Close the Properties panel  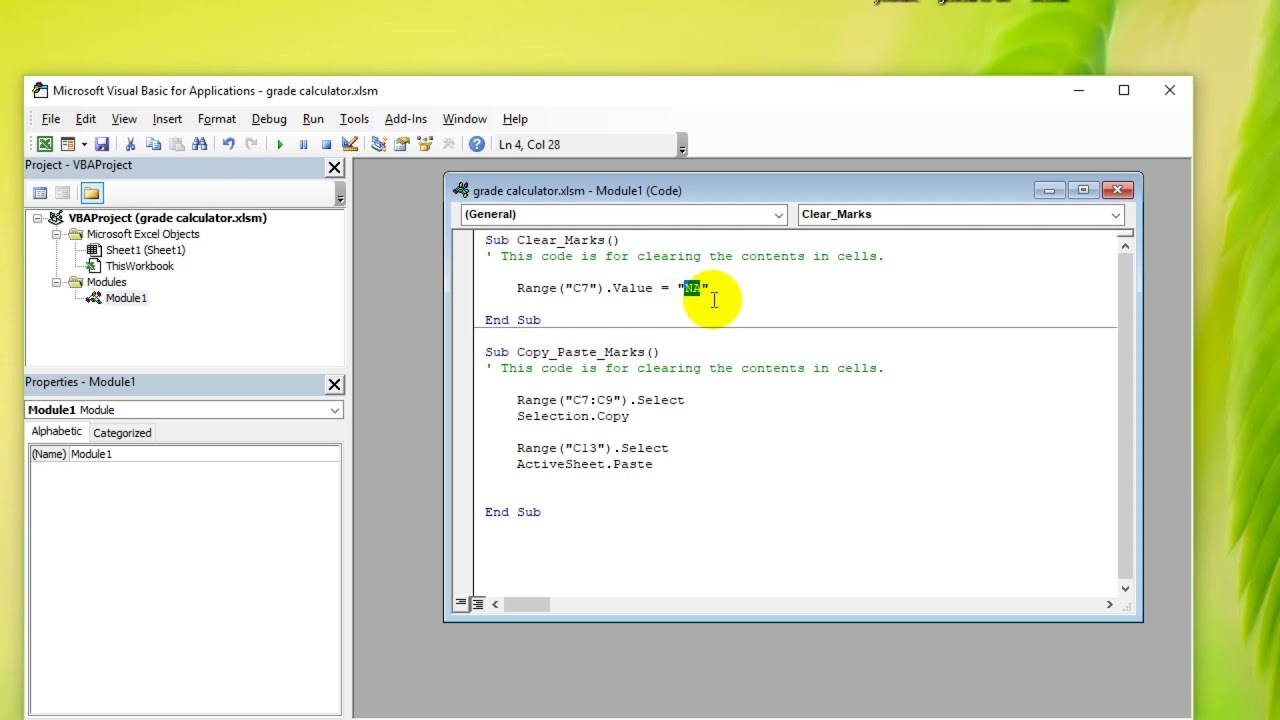[335, 384]
